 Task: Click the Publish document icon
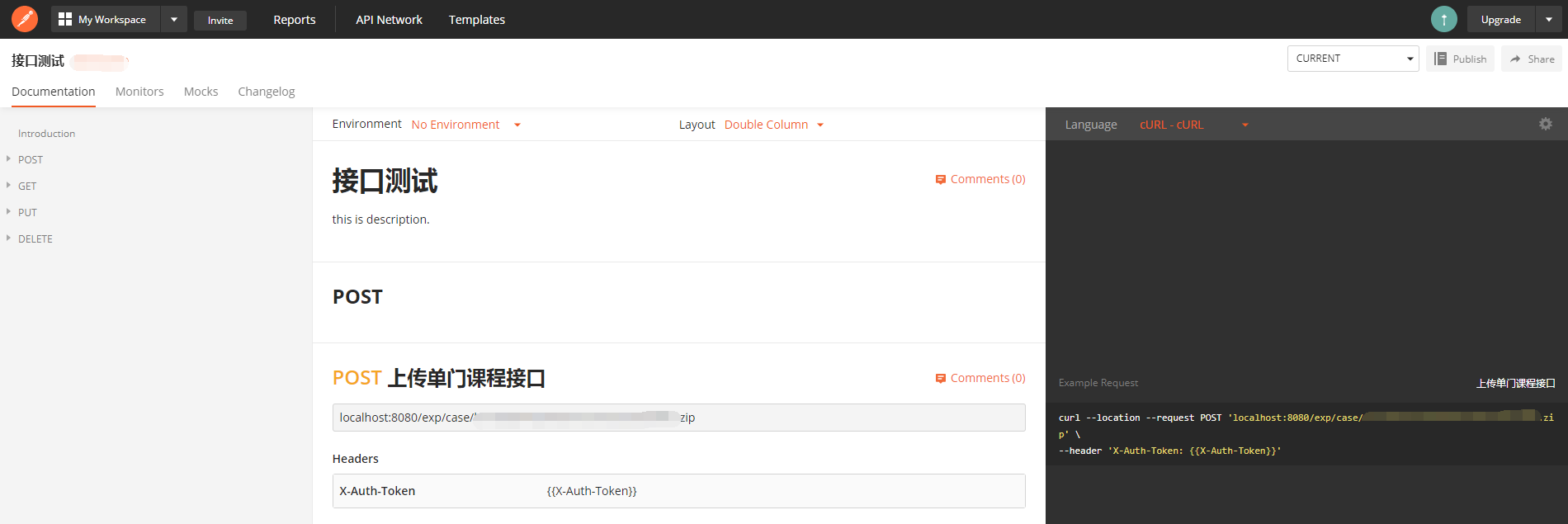pos(1440,59)
